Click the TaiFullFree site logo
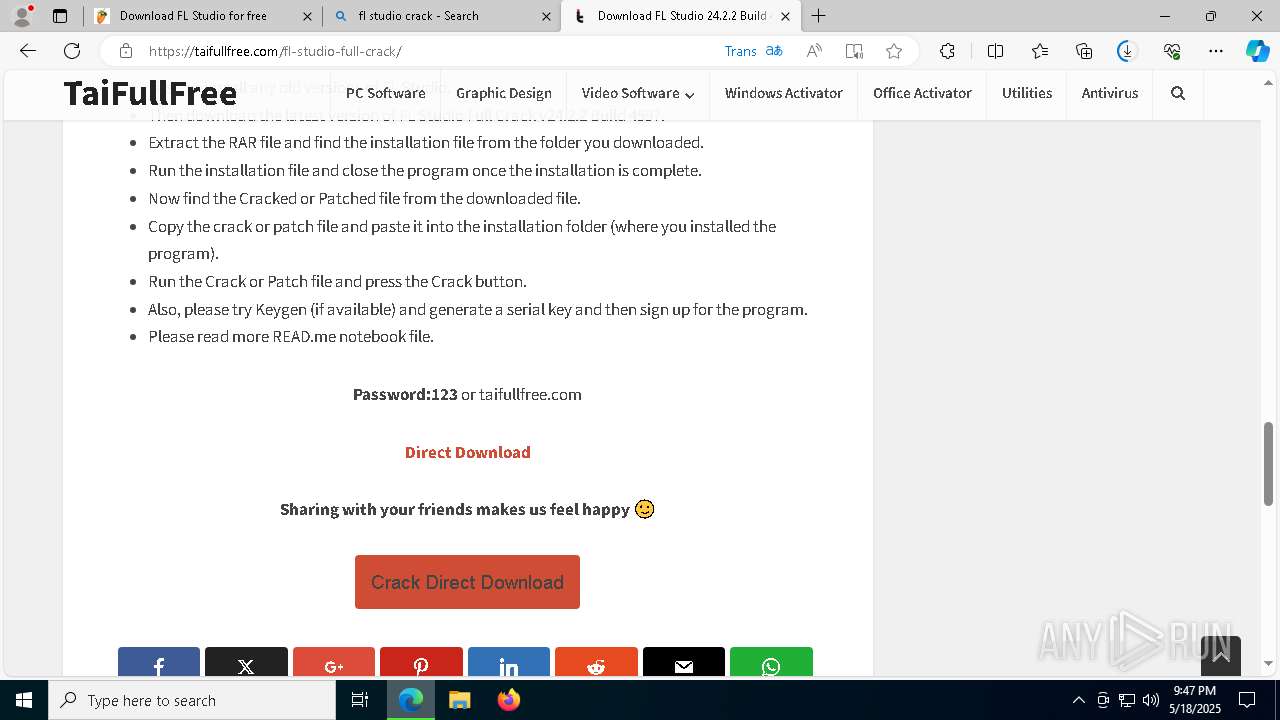 pyautogui.click(x=150, y=93)
